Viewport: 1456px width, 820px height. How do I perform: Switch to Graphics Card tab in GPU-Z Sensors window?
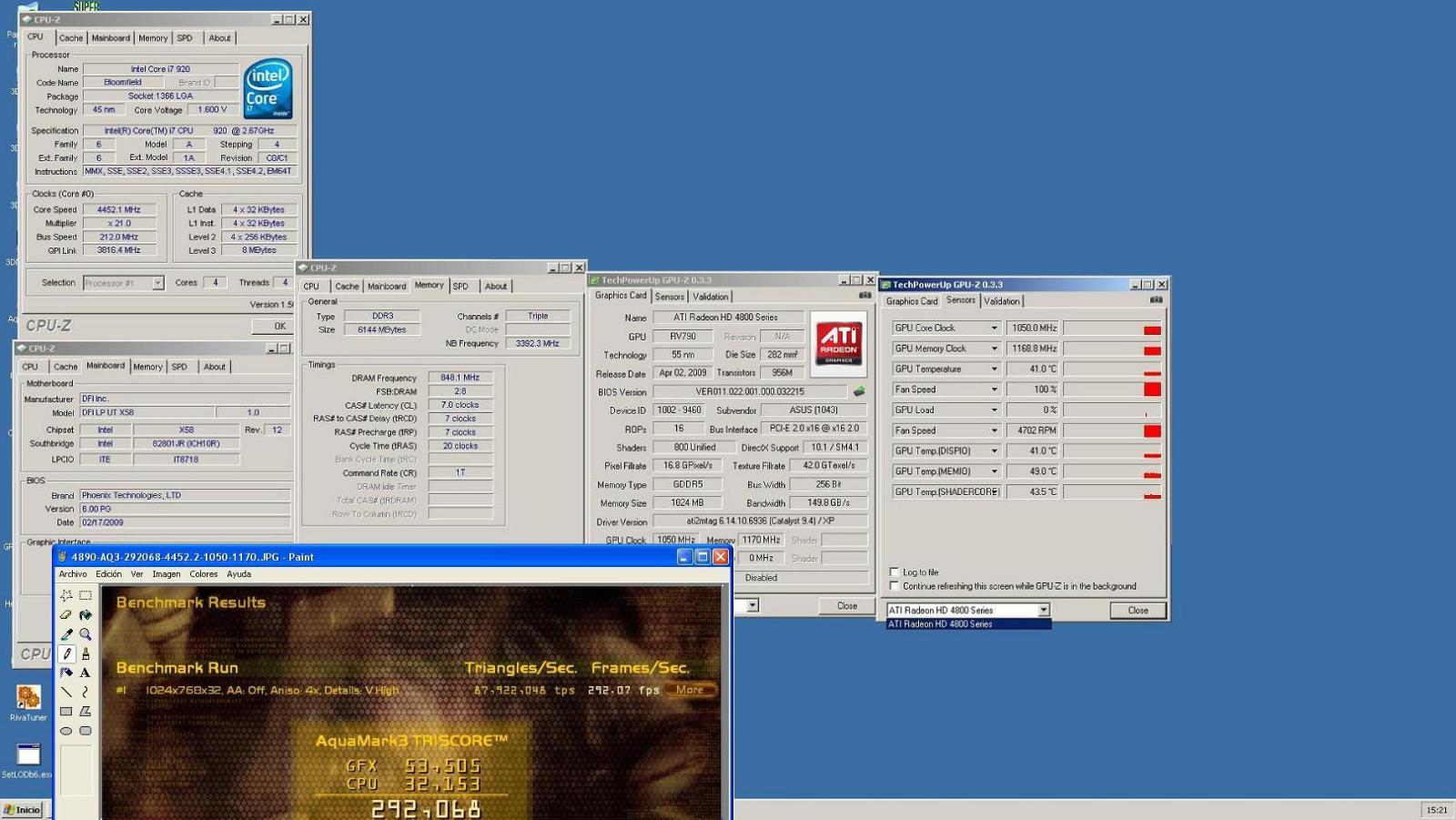point(911,301)
